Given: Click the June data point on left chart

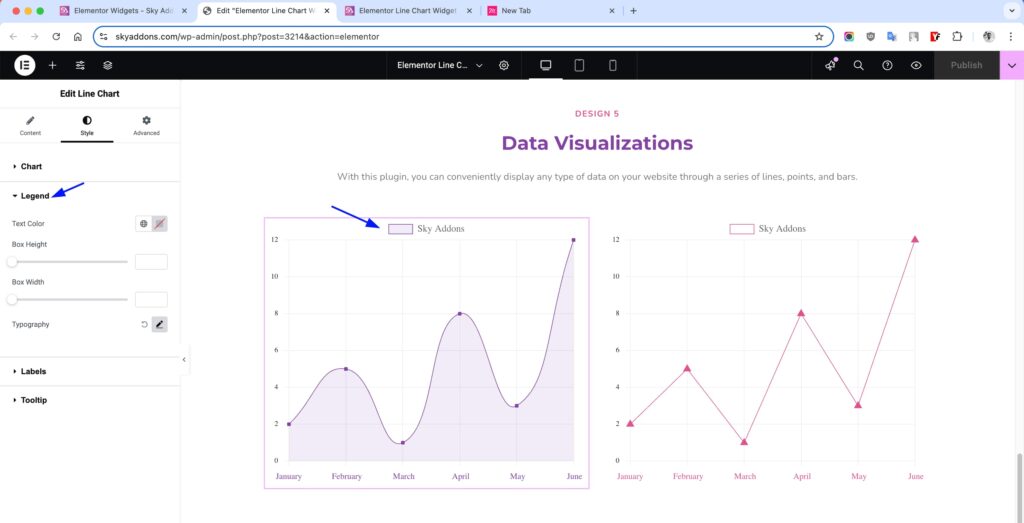Looking at the screenshot, I should [x=573, y=240].
